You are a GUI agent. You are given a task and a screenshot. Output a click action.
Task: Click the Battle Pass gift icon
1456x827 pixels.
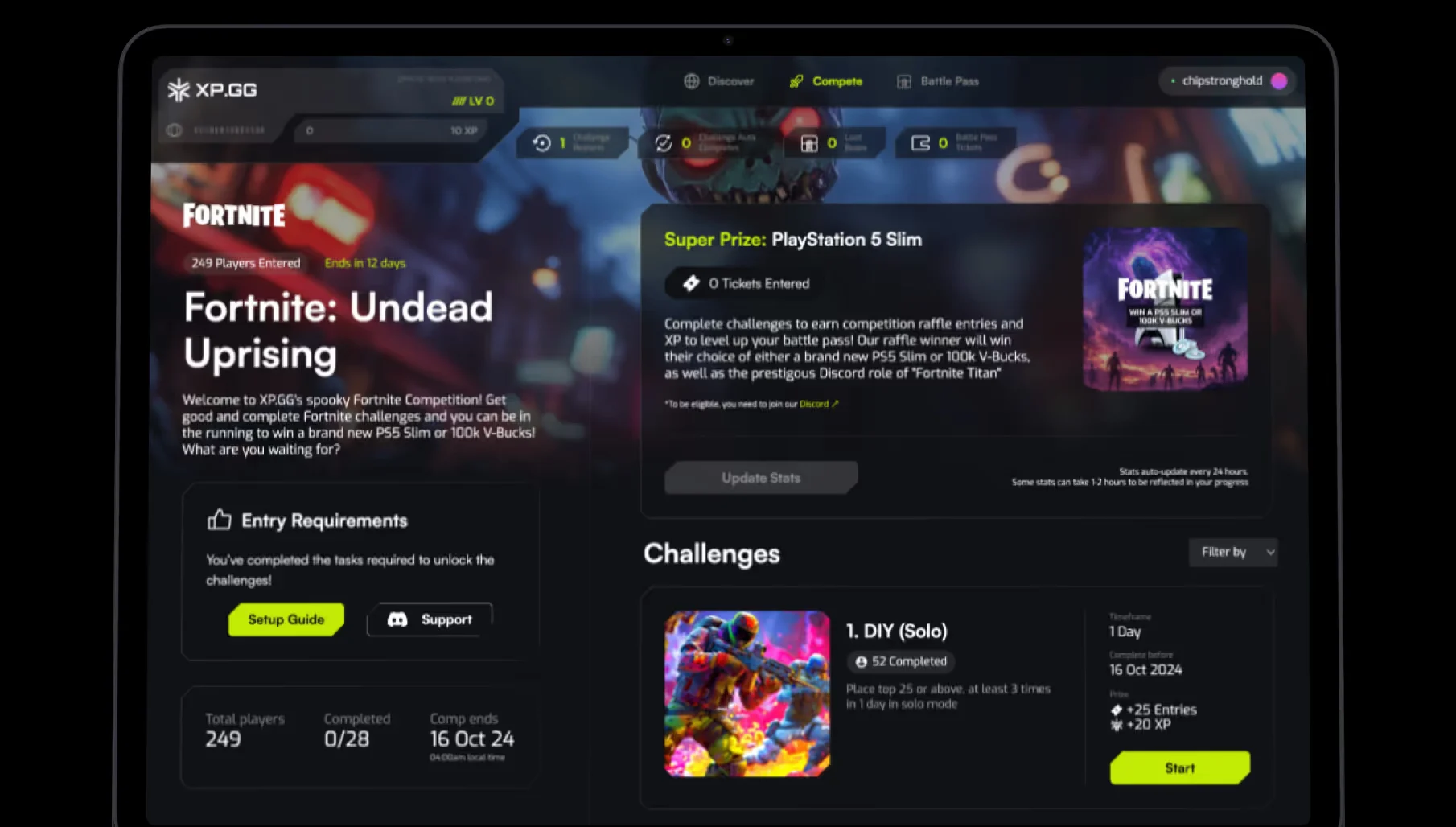point(904,81)
